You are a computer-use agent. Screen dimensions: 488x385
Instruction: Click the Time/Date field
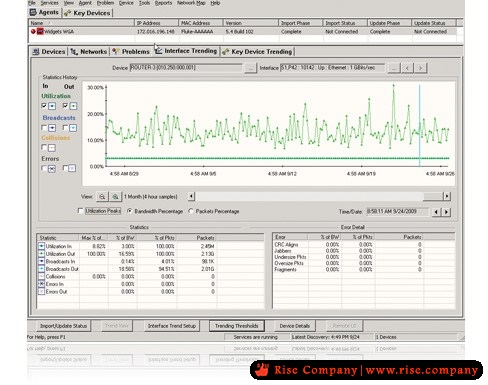397,212
